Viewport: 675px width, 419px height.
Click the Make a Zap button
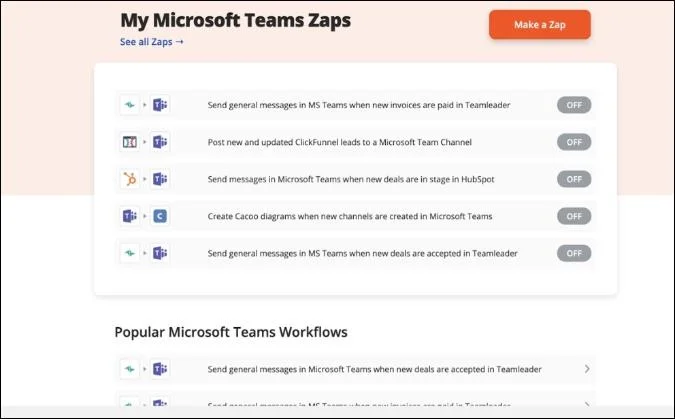pos(539,25)
